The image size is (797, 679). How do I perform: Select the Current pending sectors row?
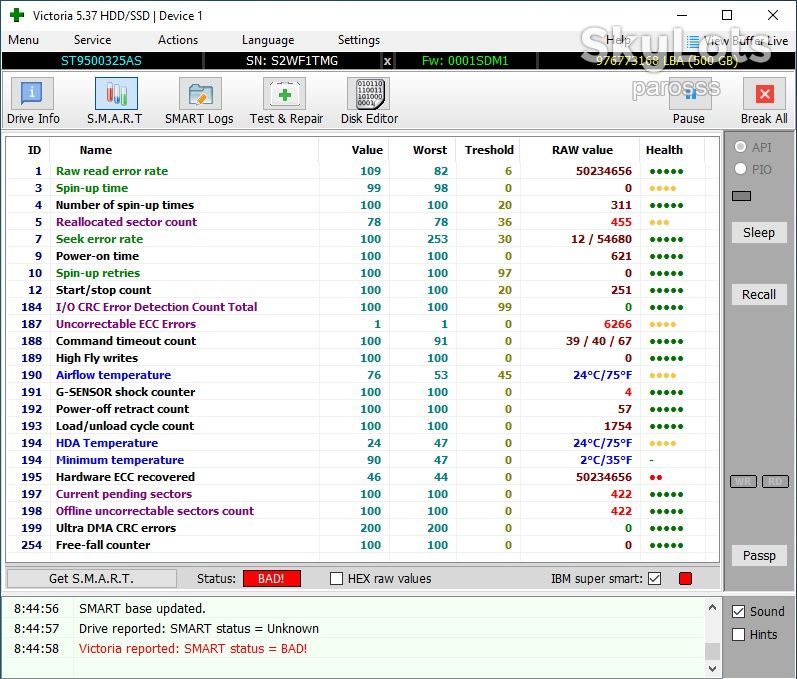tap(363, 494)
